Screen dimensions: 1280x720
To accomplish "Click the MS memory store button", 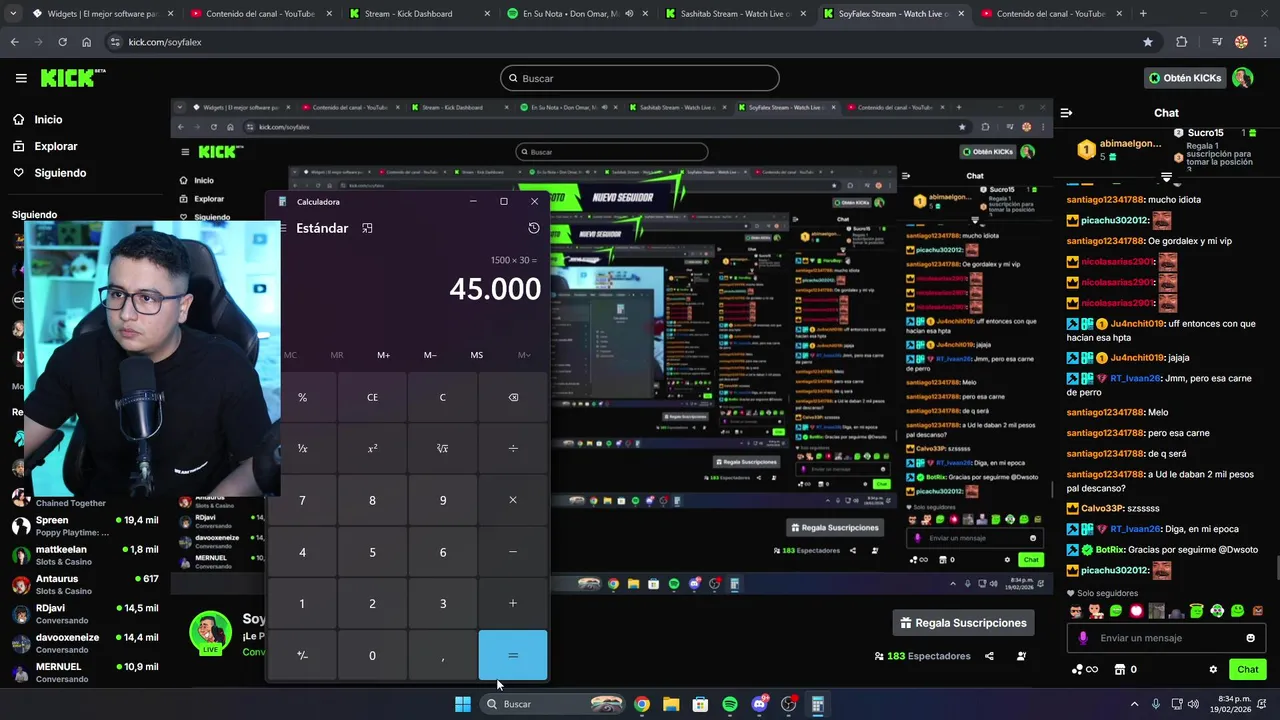I will 477,355.
